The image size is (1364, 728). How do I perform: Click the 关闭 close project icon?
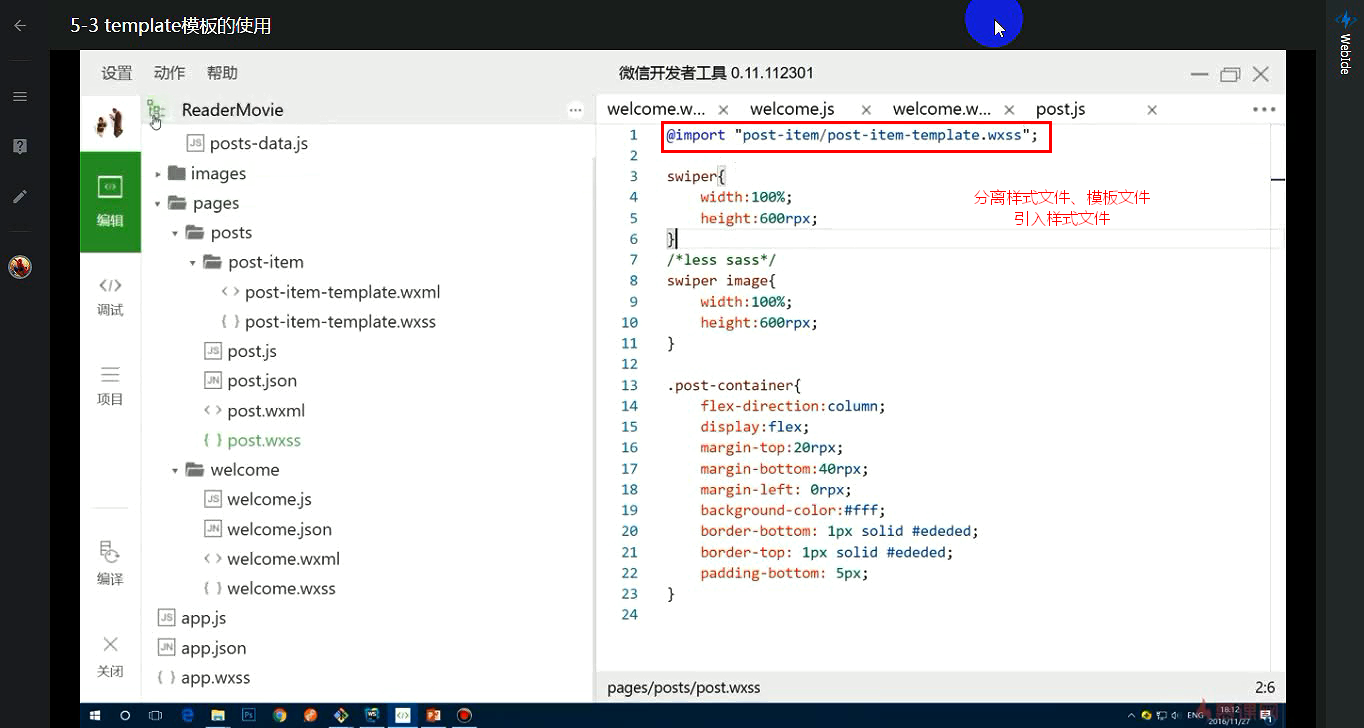coord(110,656)
